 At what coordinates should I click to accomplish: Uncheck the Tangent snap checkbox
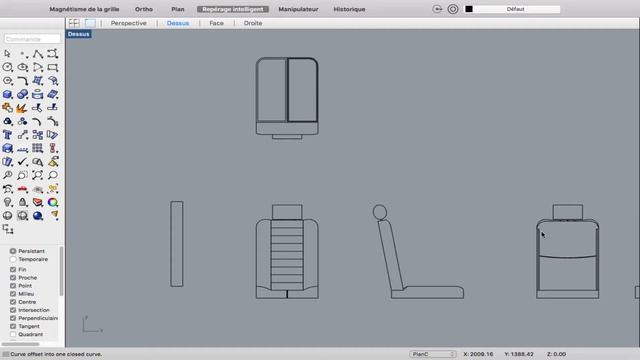click(13, 326)
